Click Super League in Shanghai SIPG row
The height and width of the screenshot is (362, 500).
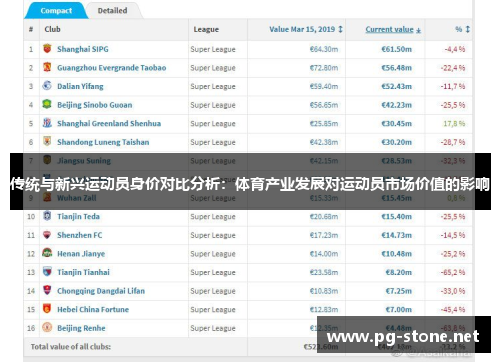point(213,49)
